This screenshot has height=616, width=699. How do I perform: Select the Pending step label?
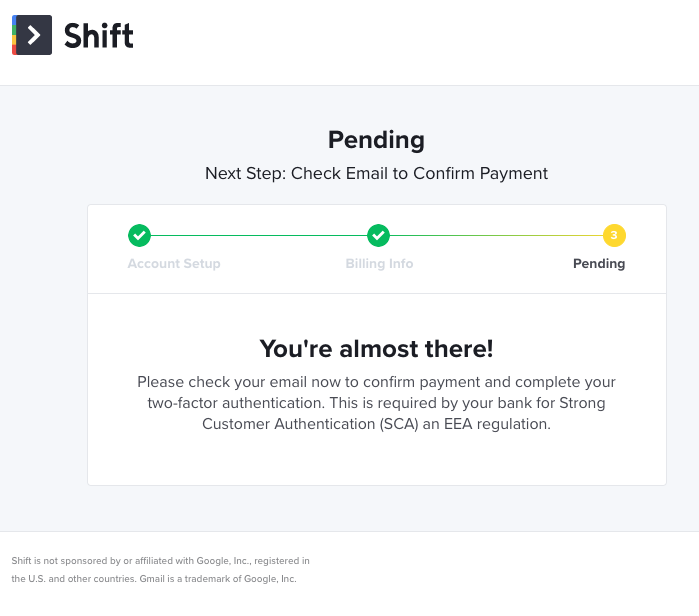[x=598, y=264]
